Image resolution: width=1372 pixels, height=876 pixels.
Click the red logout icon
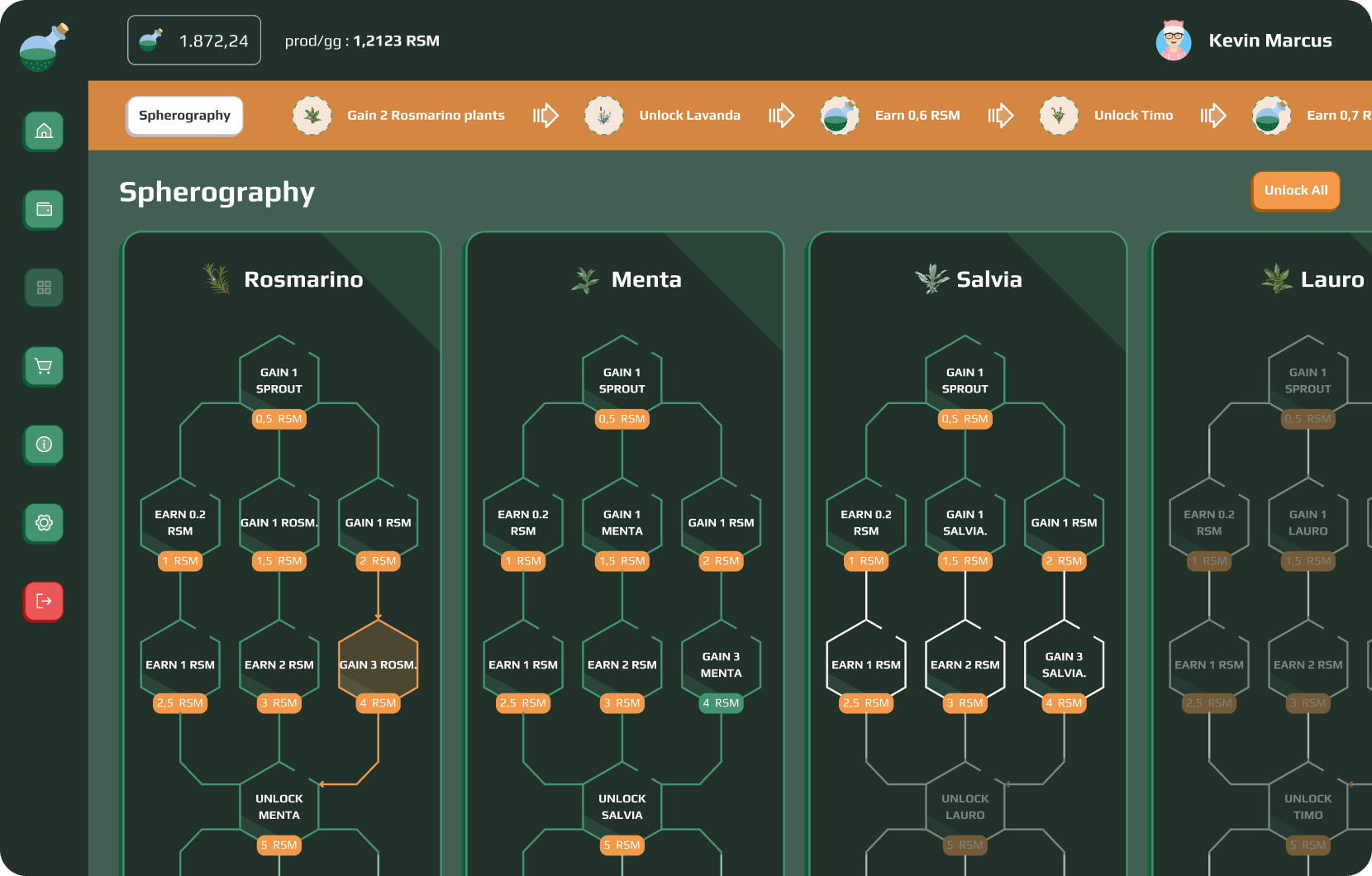pos(44,601)
